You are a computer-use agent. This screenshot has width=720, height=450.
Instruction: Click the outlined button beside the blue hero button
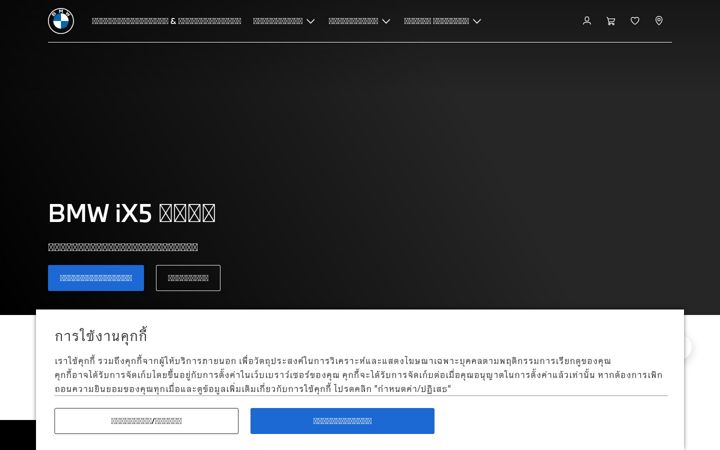coord(188,278)
